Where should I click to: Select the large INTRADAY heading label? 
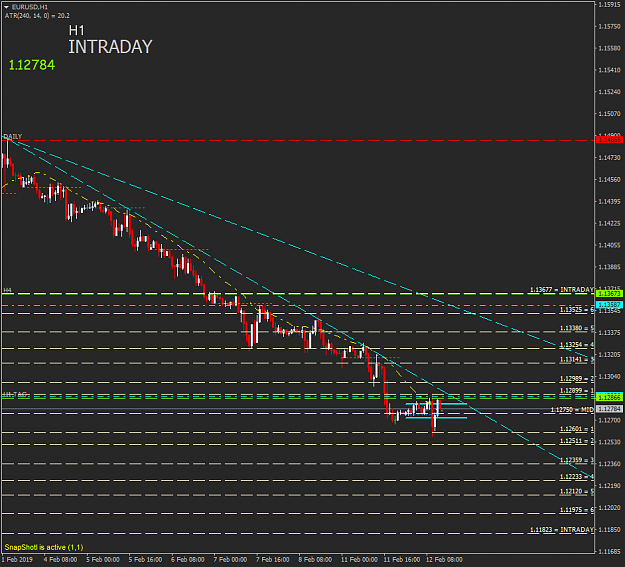(110, 47)
